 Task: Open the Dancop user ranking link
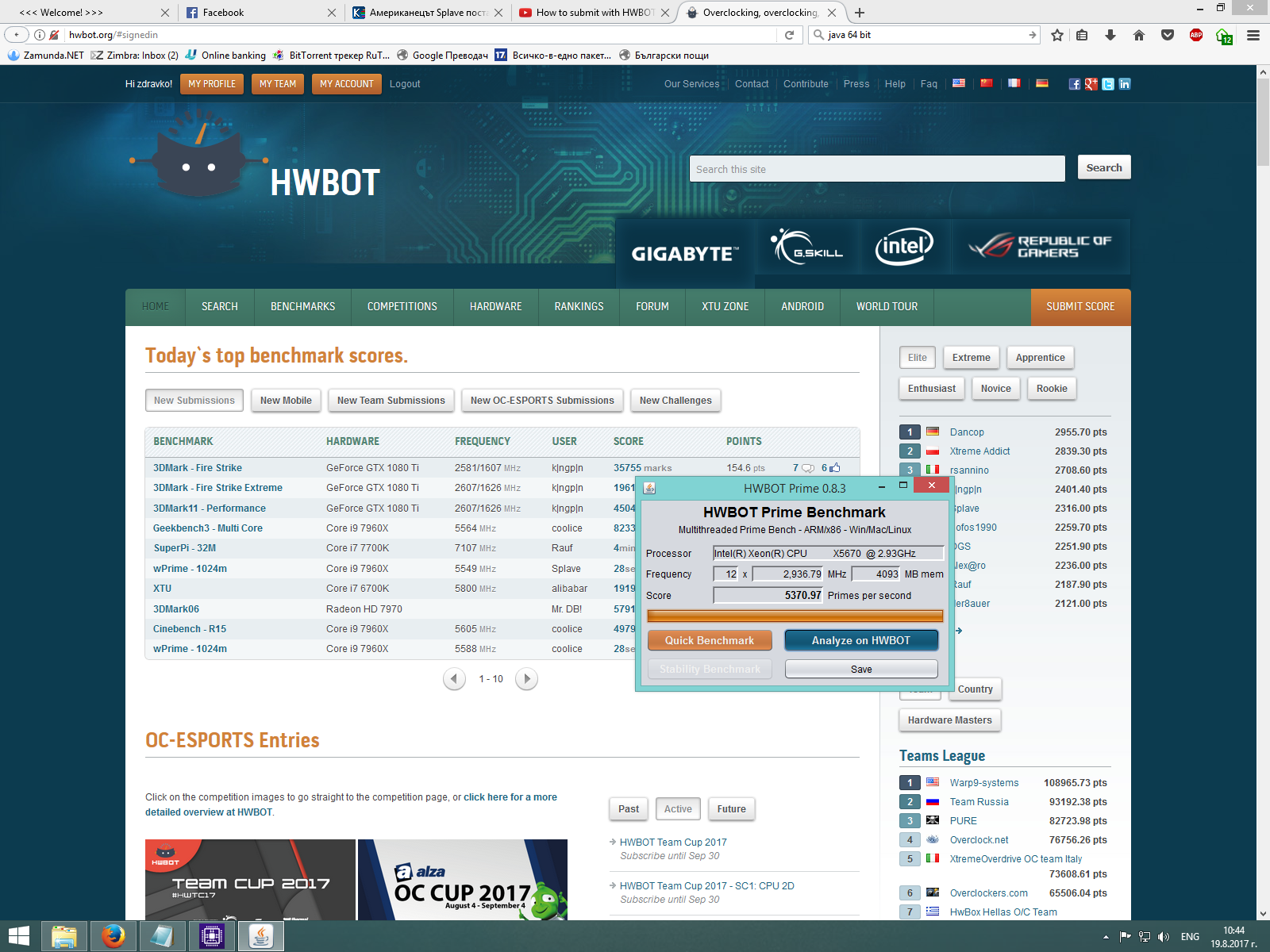[x=967, y=432]
